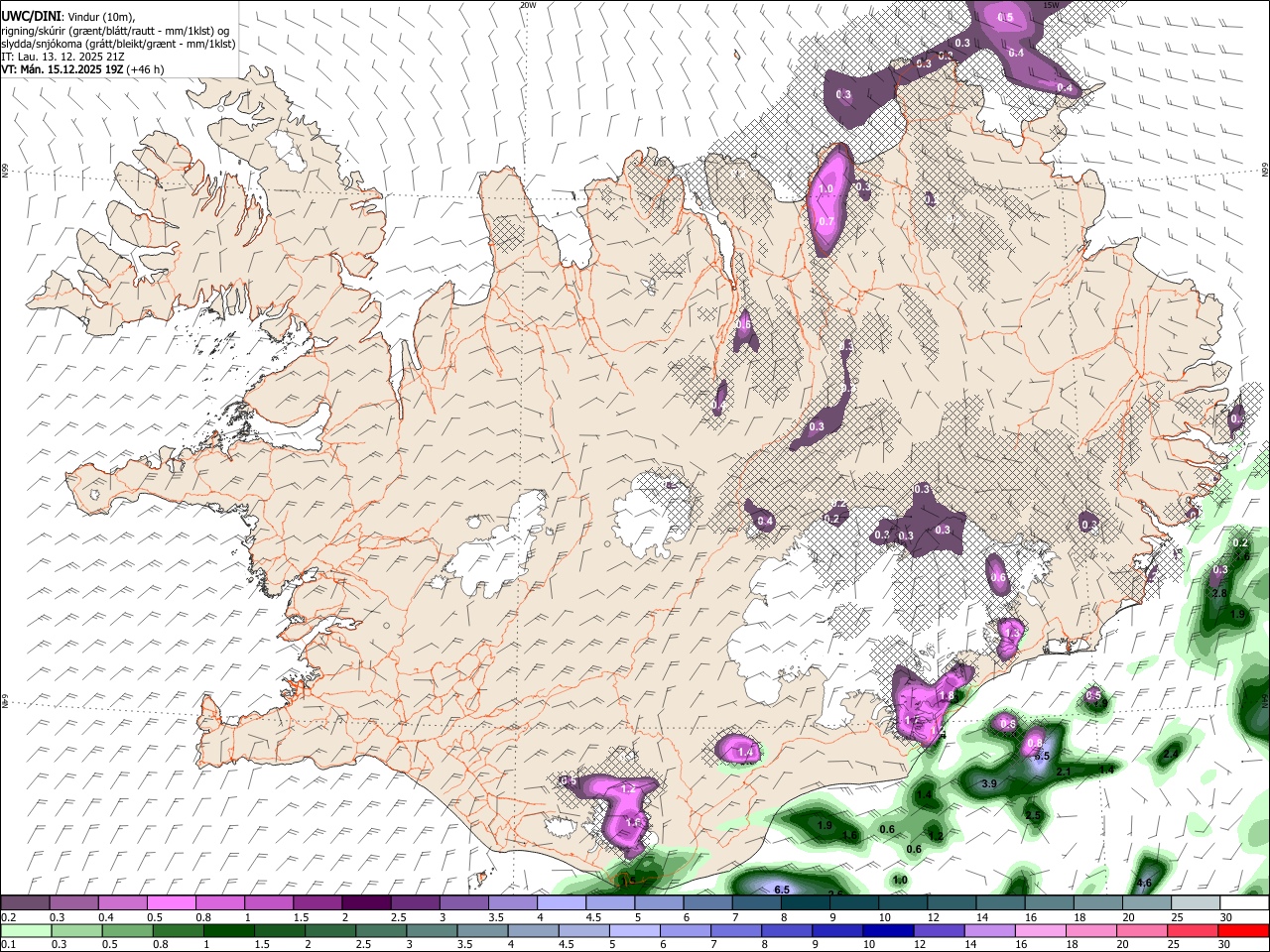The height and width of the screenshot is (952, 1270).
Task: Click the '5.5' precipitation value offshore southeast
Action: (1042, 756)
